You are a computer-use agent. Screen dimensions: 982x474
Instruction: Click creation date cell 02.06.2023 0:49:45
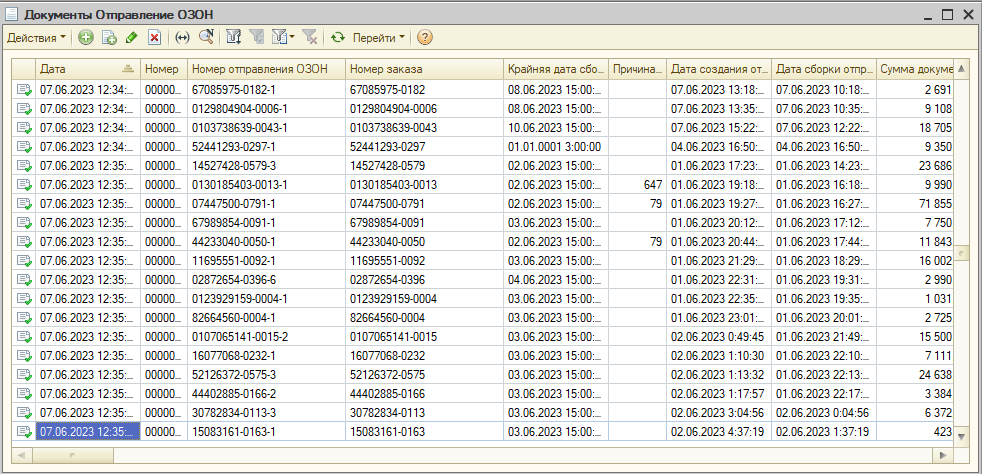718,336
